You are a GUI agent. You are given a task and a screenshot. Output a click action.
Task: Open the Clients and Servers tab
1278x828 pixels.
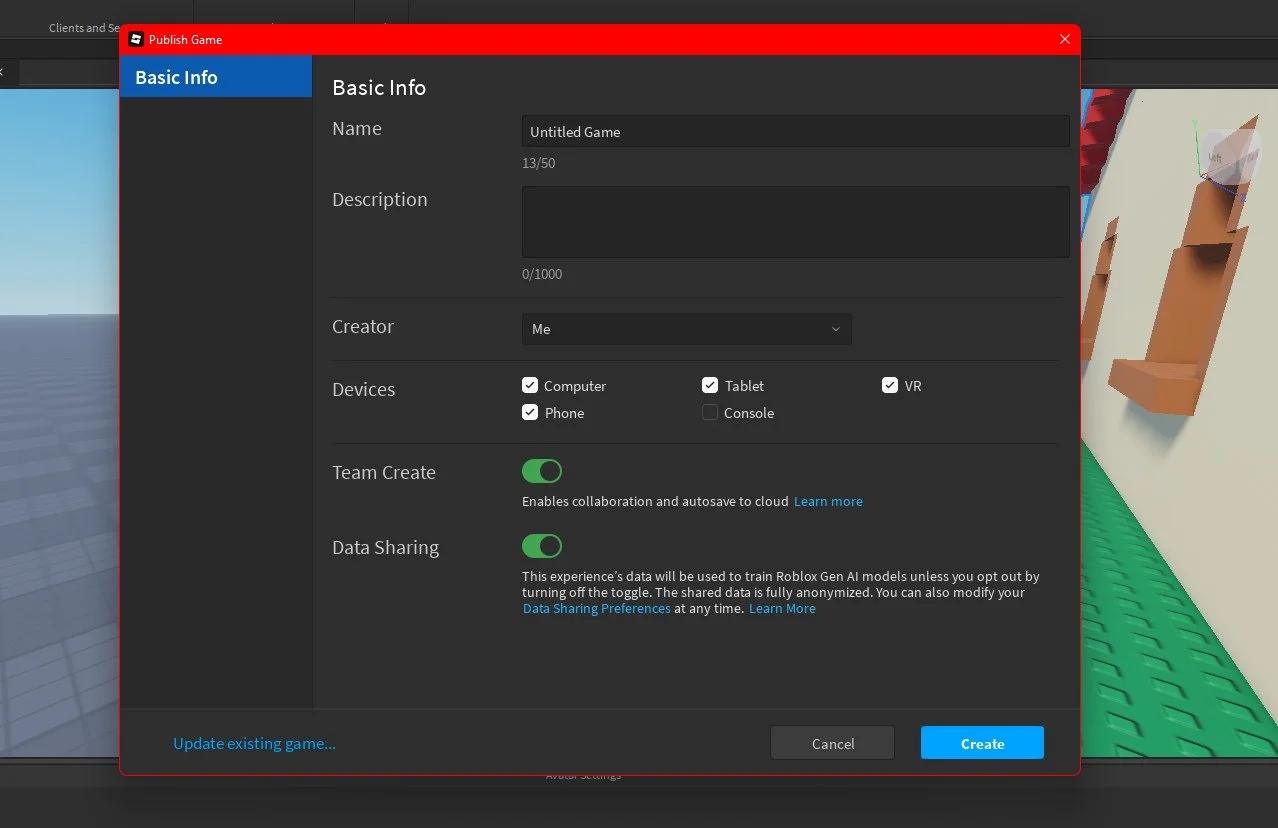tap(85, 28)
